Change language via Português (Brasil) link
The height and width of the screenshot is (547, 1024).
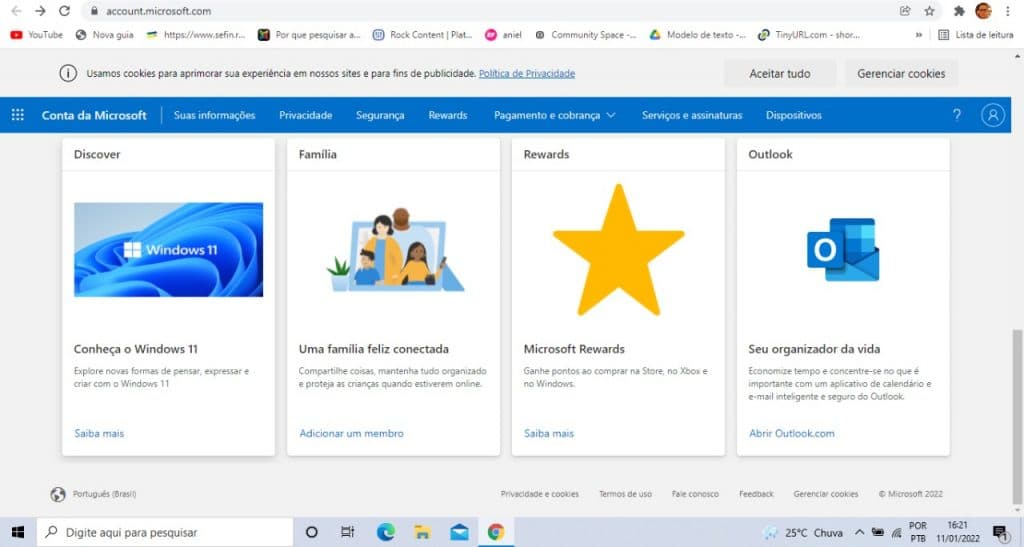point(104,494)
